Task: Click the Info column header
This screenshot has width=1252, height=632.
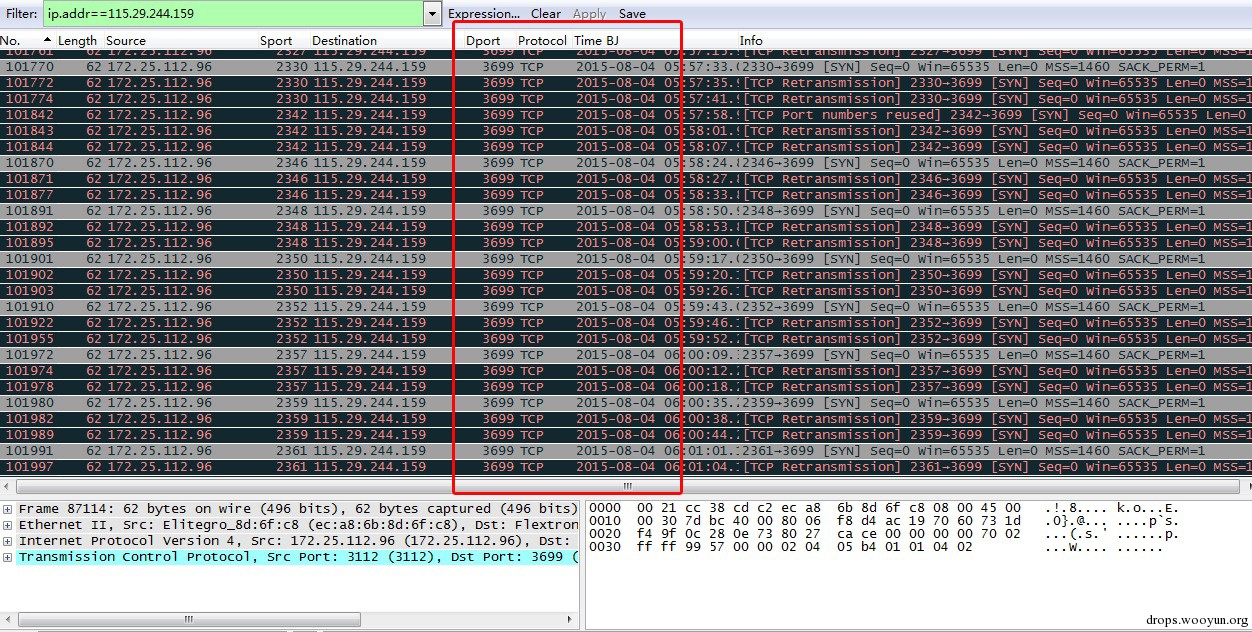Action: coord(751,41)
